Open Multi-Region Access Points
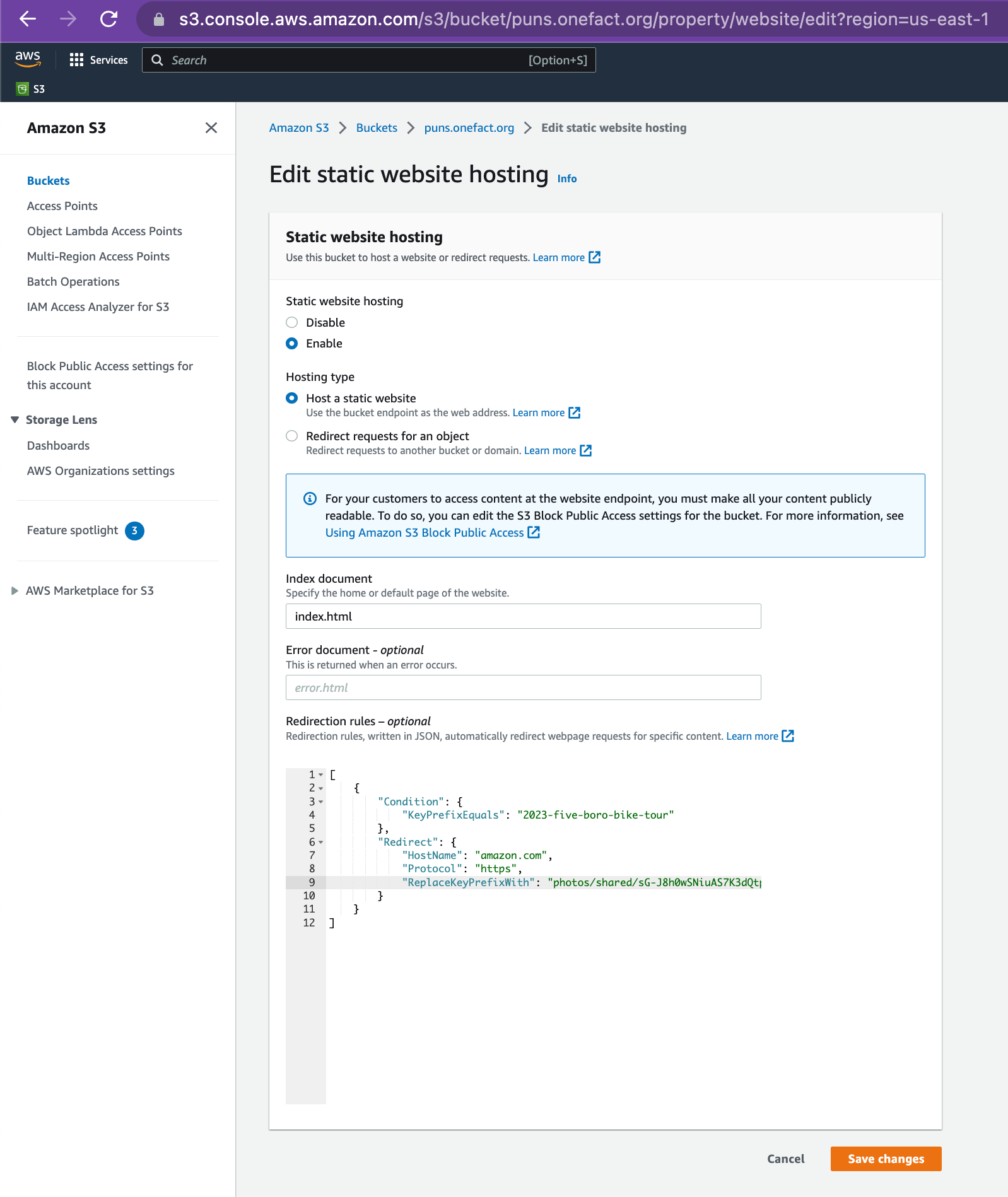The width and height of the screenshot is (1008, 1197). (98, 257)
